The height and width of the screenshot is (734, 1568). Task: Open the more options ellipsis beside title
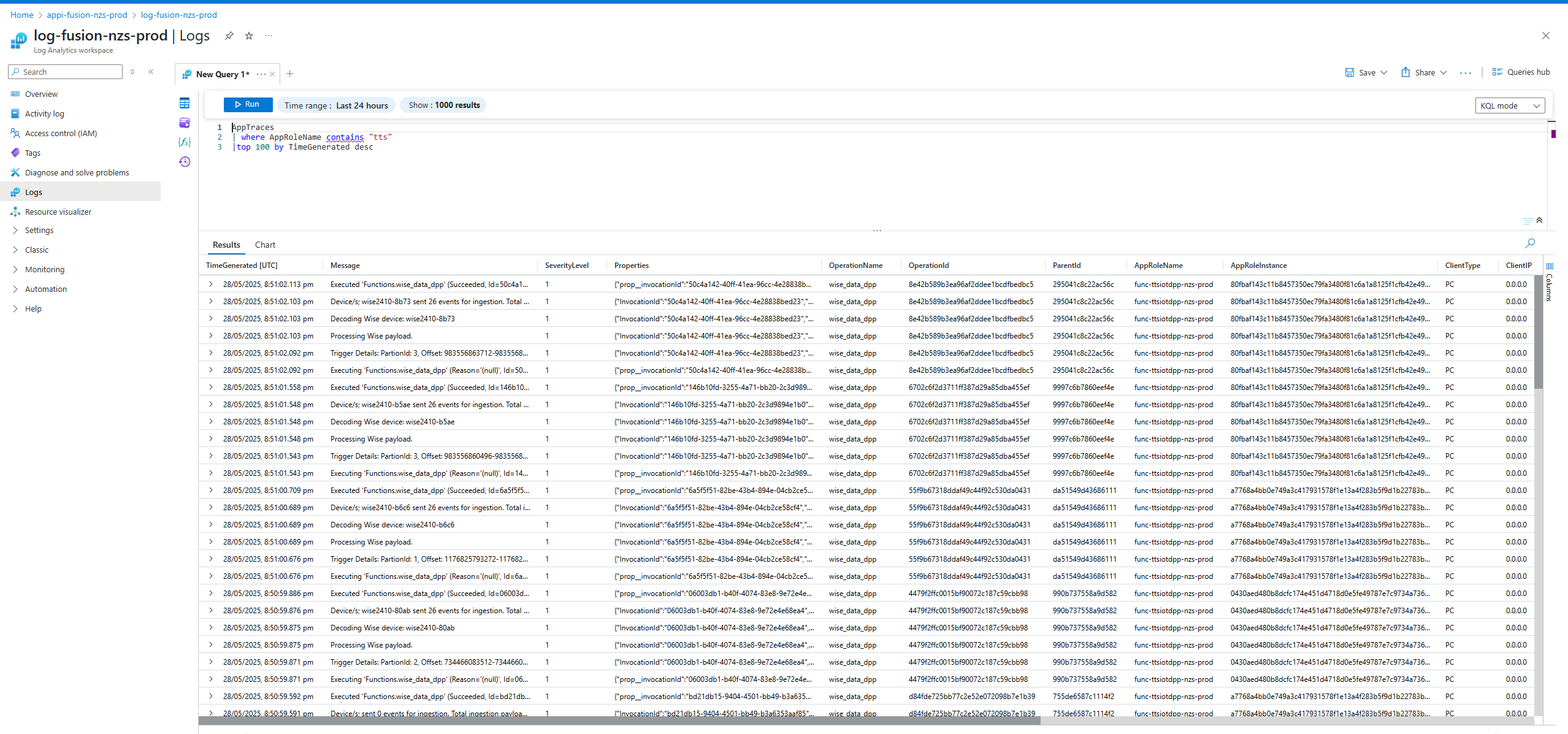pos(269,36)
